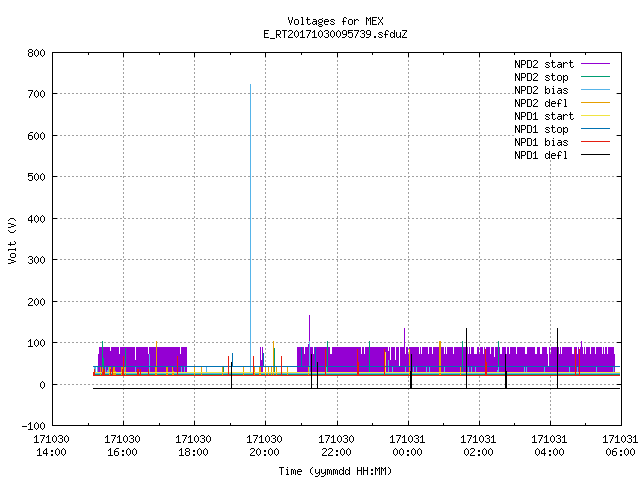Click the purple NPD2 start legend line
The height and width of the screenshot is (480, 640).
(595, 64)
